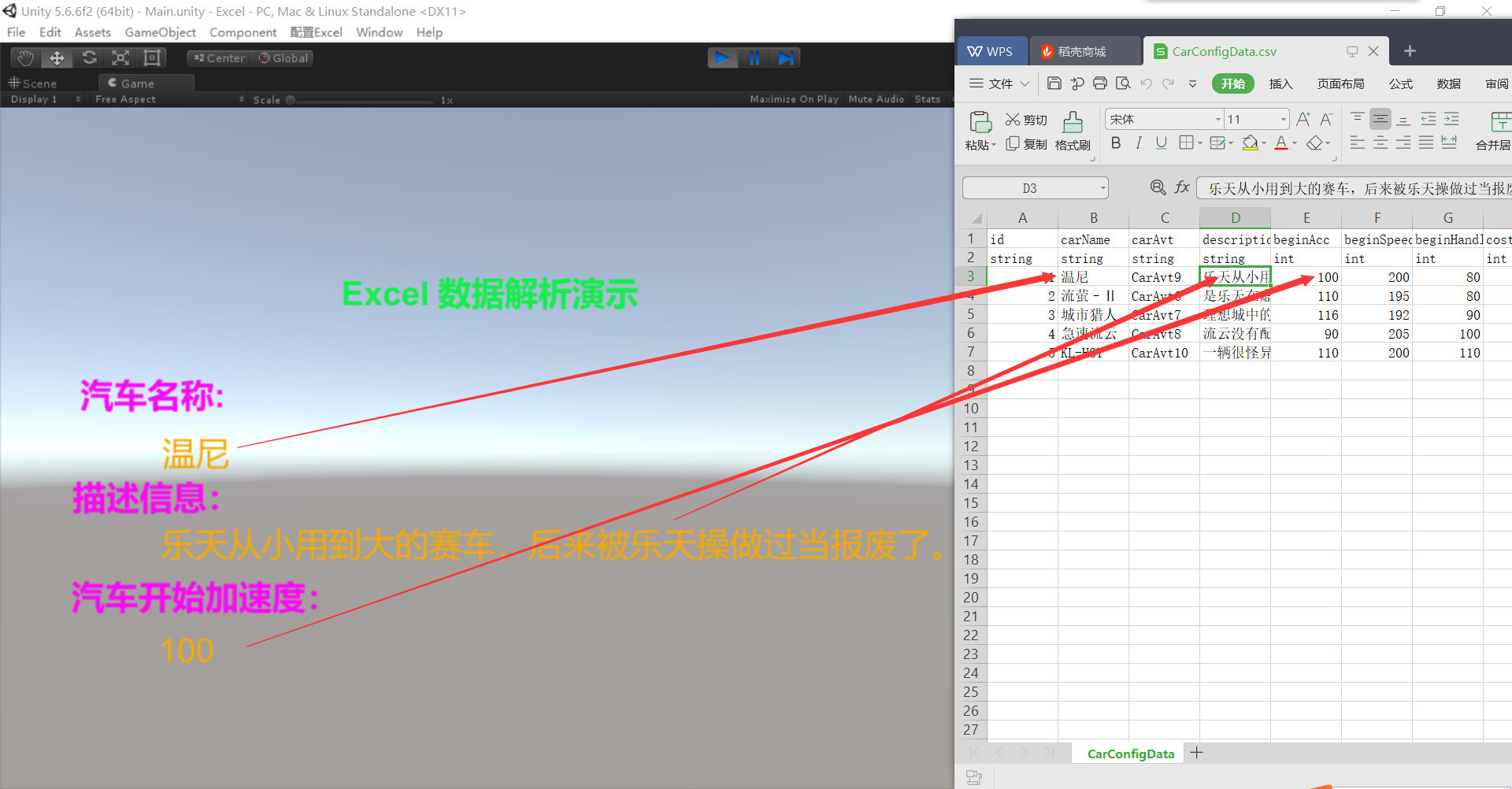
Task: Open the font size 11 dropdown
Action: click(x=1283, y=120)
